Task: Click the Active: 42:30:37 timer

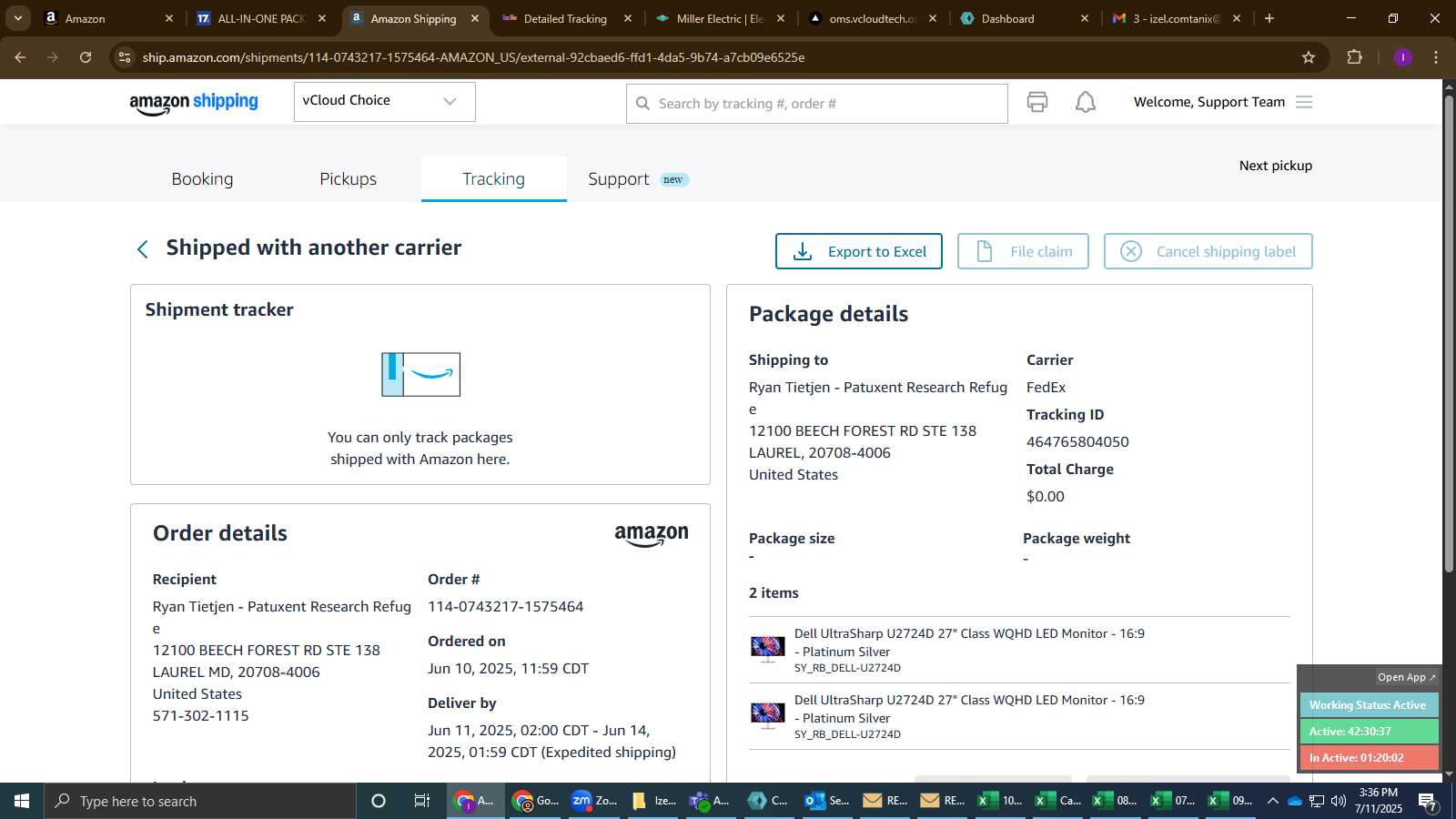Action: 1369,732
